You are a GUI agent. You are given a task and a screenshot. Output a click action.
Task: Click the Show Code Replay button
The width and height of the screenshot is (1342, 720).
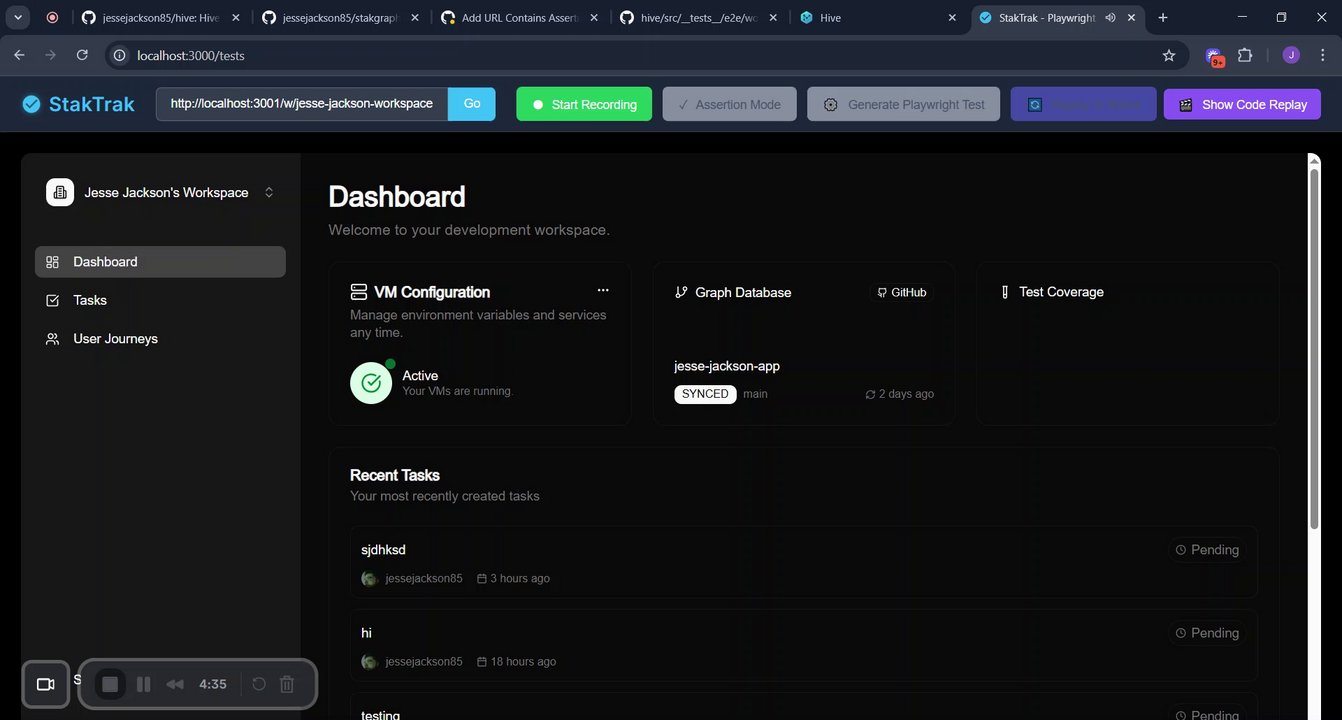(1242, 104)
